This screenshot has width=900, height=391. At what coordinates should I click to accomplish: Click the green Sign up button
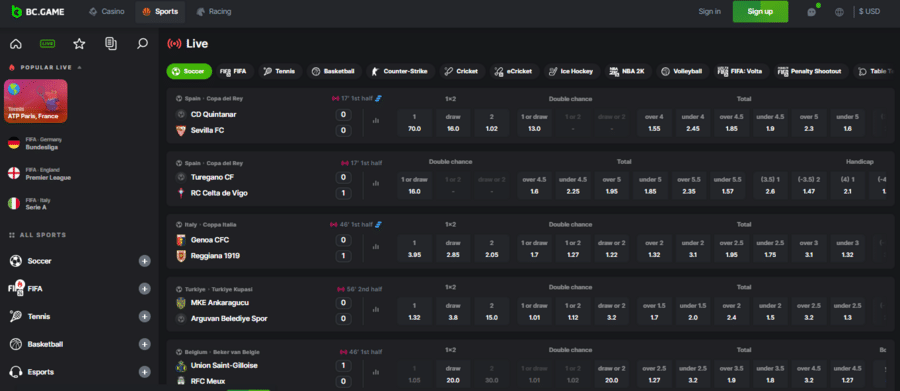(760, 11)
